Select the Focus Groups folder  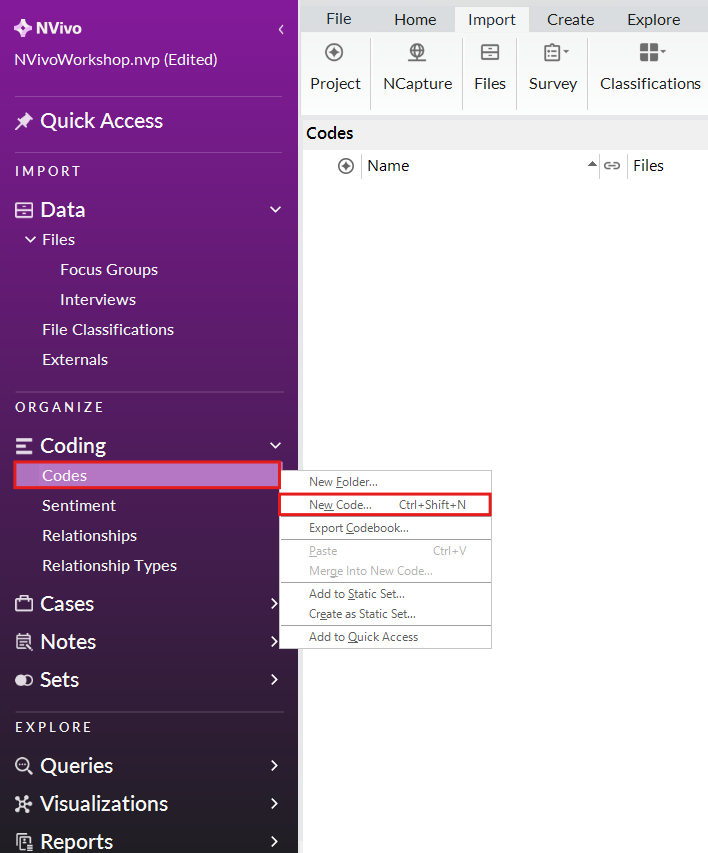109,270
